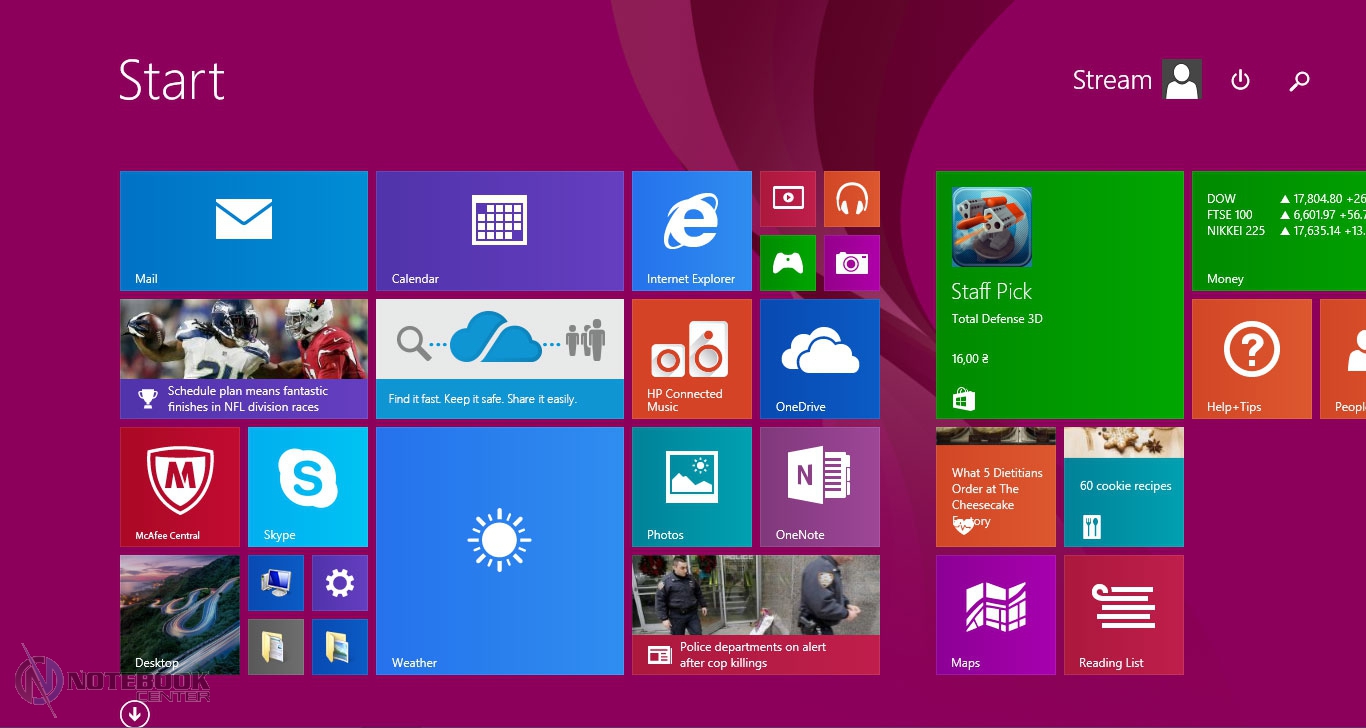Open the Staff Pick Total Defense 3D tile
The width and height of the screenshot is (1366, 728).
(x=1059, y=294)
